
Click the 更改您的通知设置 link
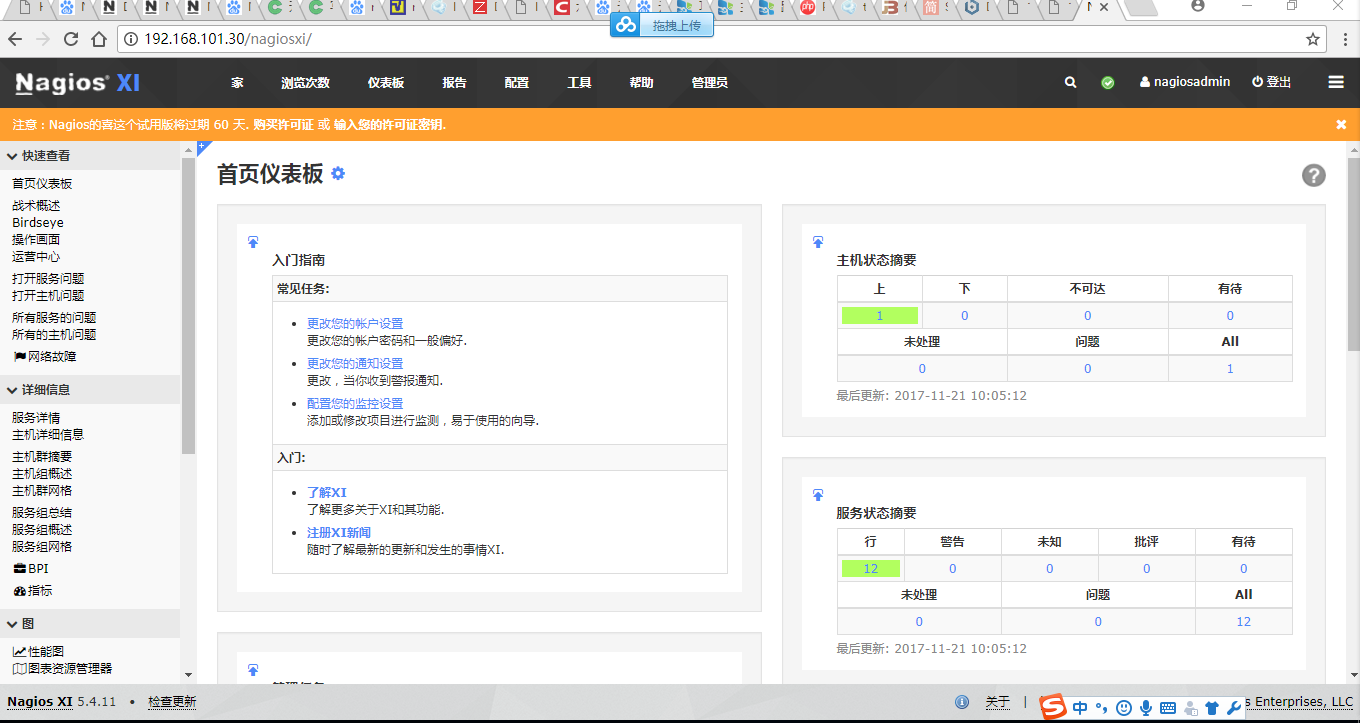tap(355, 364)
